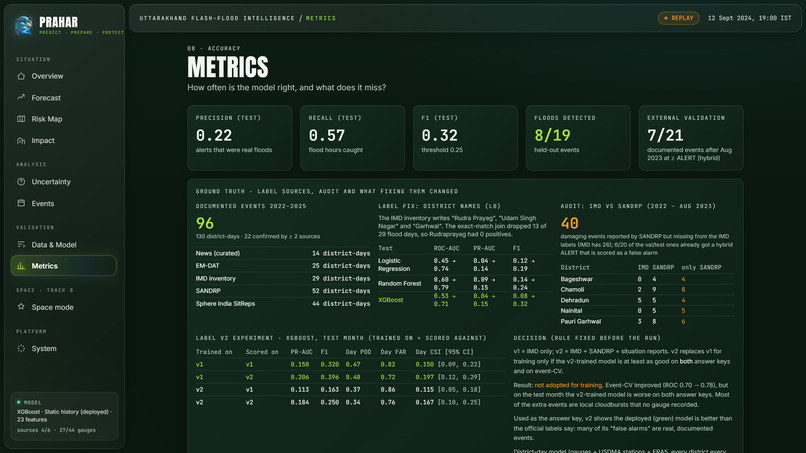Image resolution: width=806 pixels, height=453 pixels.
Task: Click the EM-DAT source row
Action: (283, 266)
